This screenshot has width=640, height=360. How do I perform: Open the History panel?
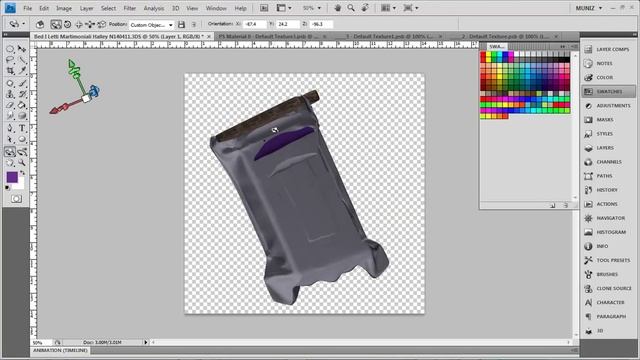(609, 190)
